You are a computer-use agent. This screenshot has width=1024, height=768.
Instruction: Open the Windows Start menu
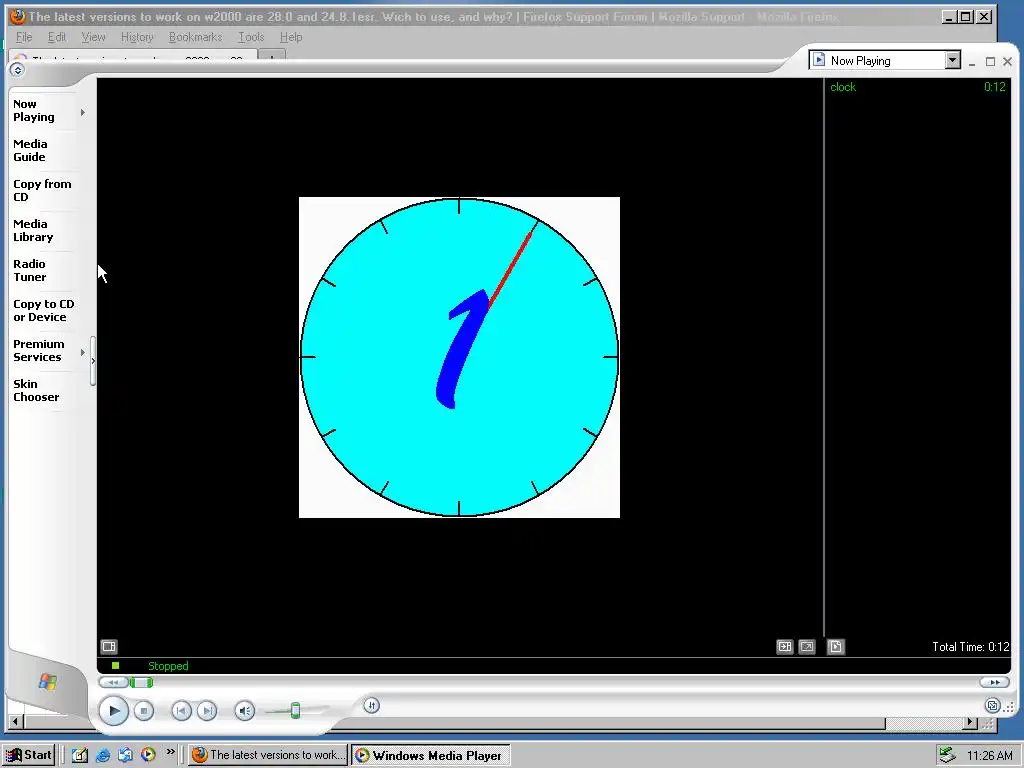[28, 755]
